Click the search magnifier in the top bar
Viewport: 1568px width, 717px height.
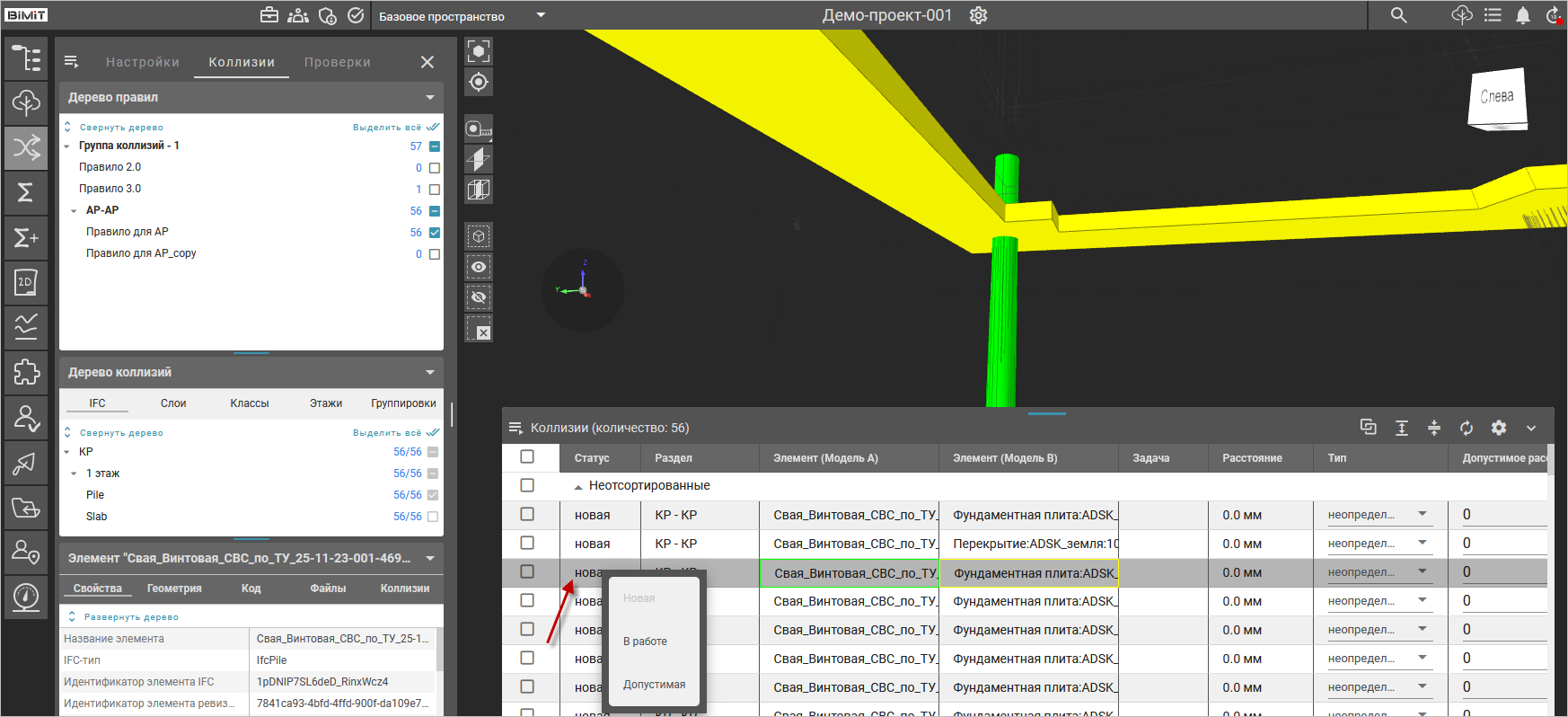pyautogui.click(x=1398, y=15)
